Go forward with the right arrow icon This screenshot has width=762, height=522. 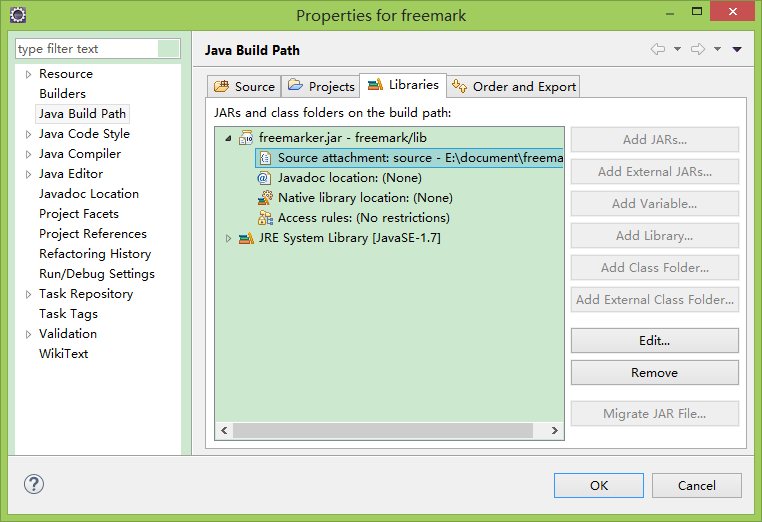698,49
